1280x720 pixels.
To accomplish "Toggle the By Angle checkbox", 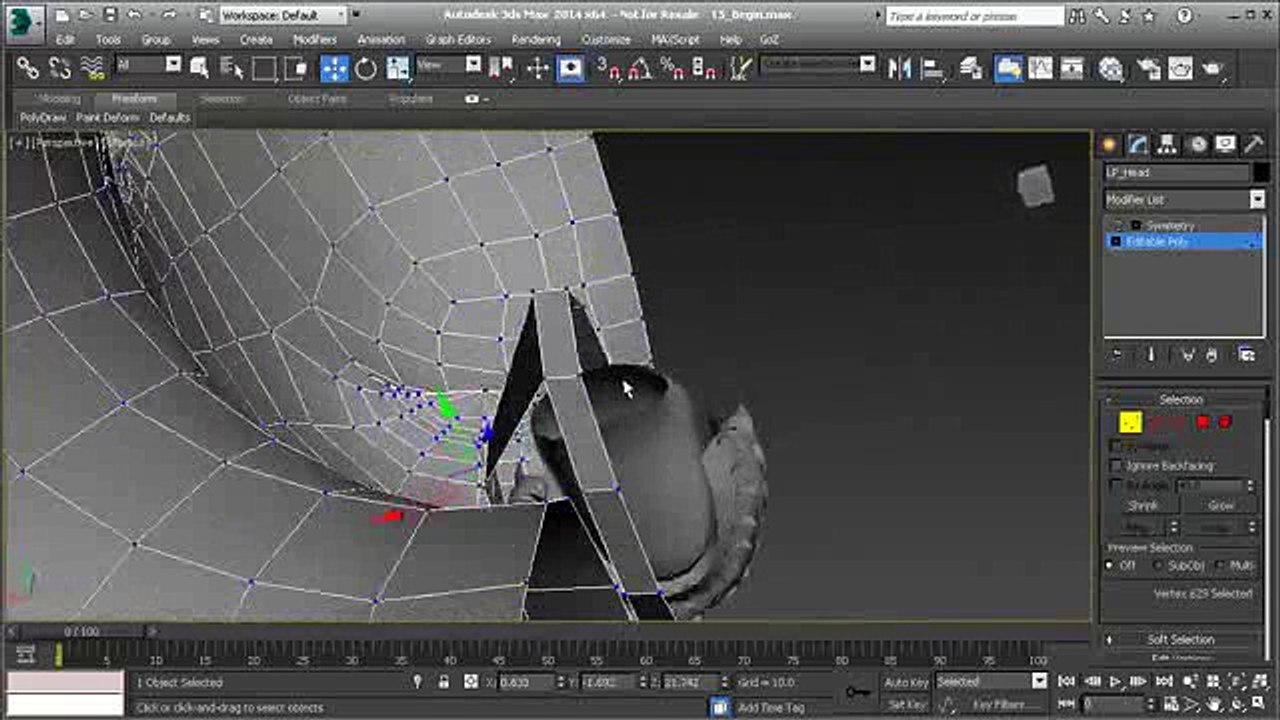I will (1116, 486).
